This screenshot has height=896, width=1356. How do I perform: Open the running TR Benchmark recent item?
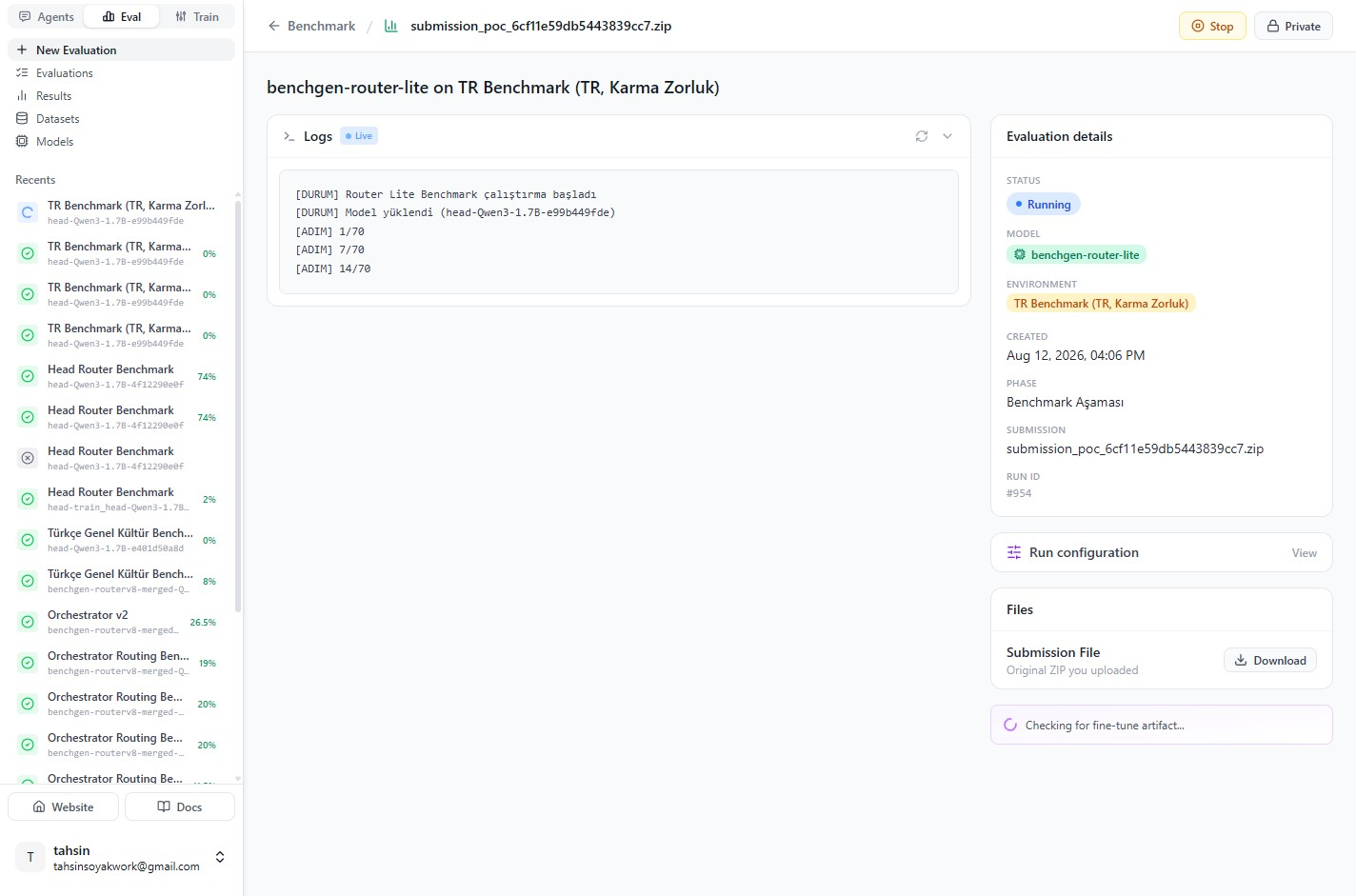(121, 211)
